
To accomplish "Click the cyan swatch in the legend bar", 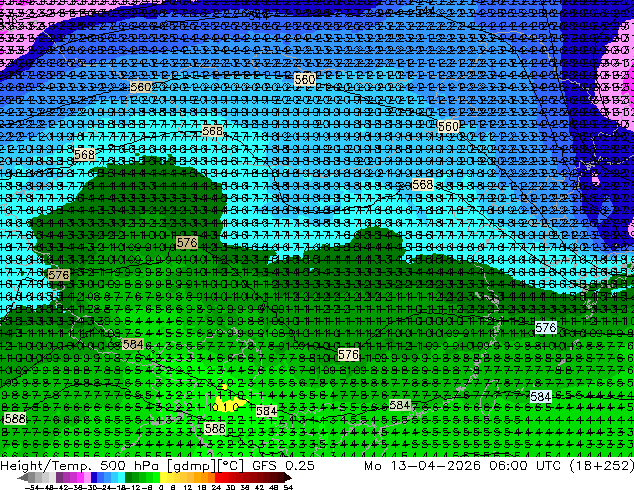I will click(121, 478).
